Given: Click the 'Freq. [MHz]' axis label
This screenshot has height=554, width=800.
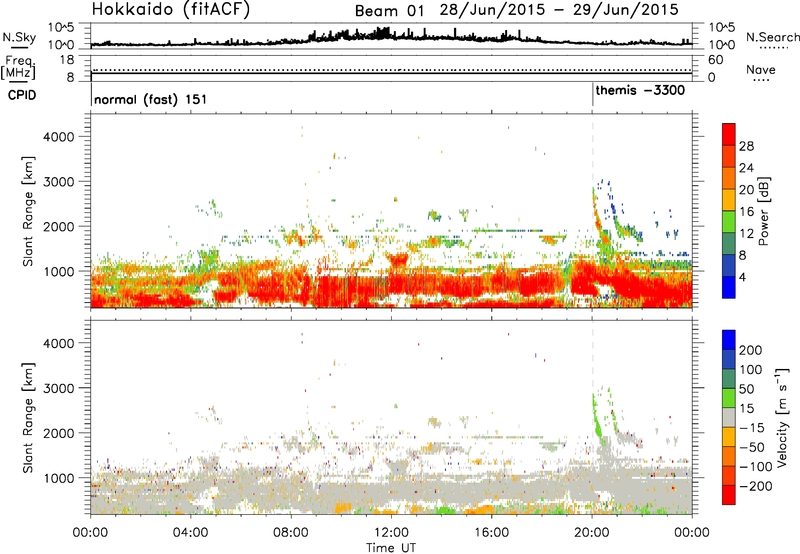Looking at the screenshot, I should 19,68.
